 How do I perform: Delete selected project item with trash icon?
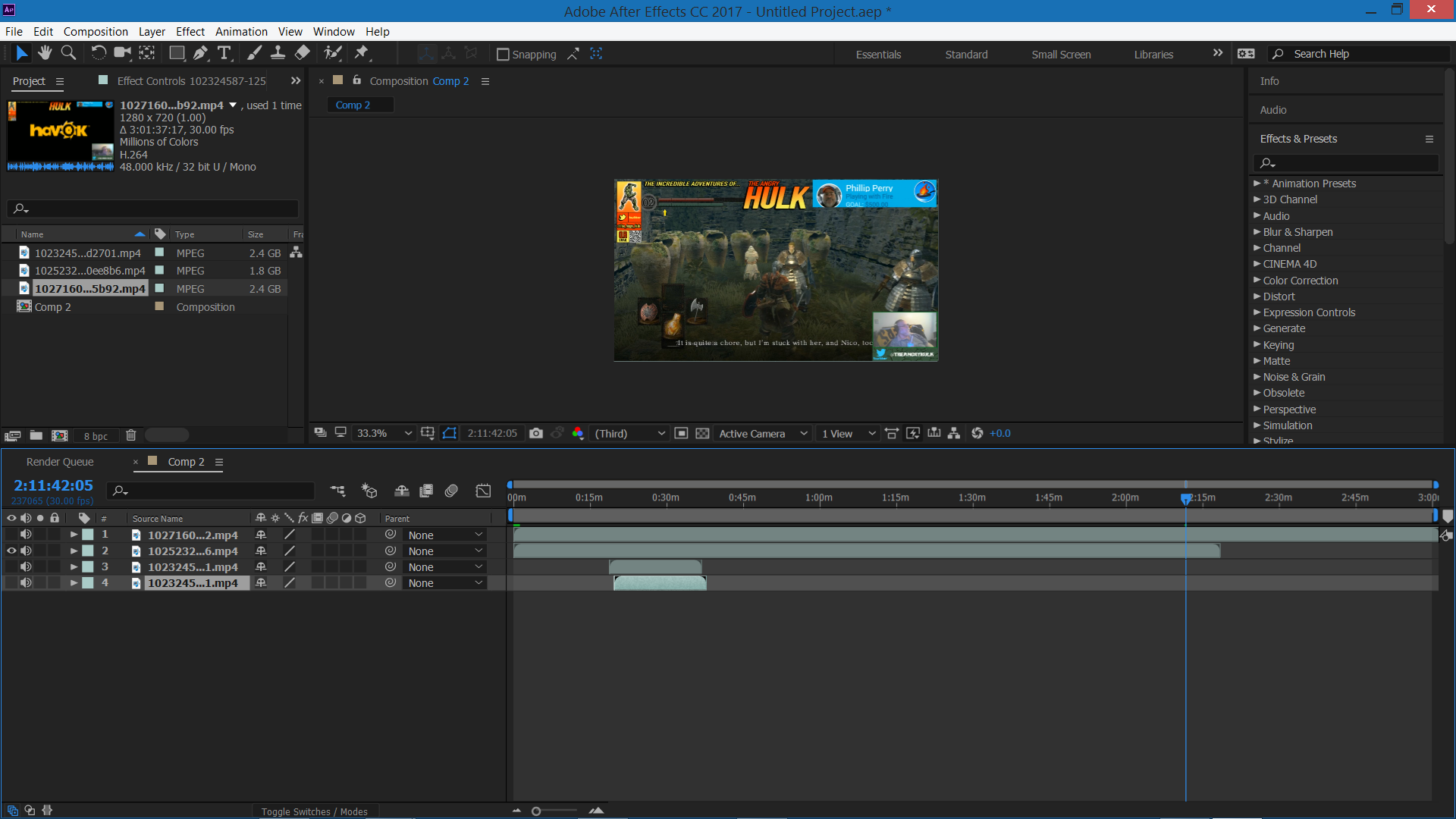click(x=130, y=435)
